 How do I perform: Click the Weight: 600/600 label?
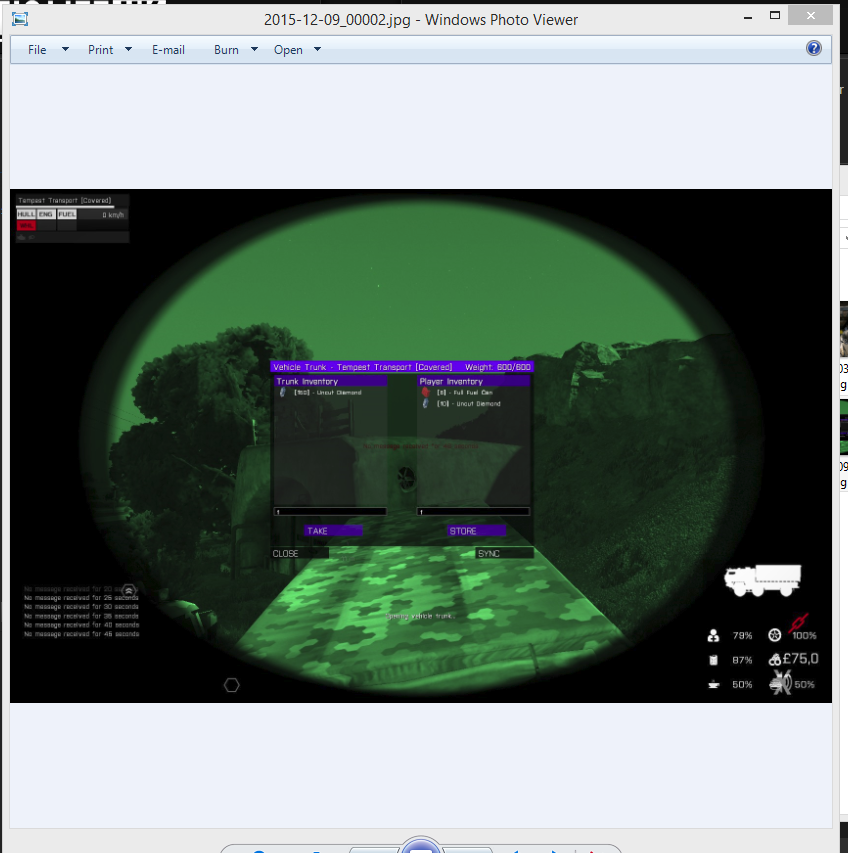click(x=498, y=367)
